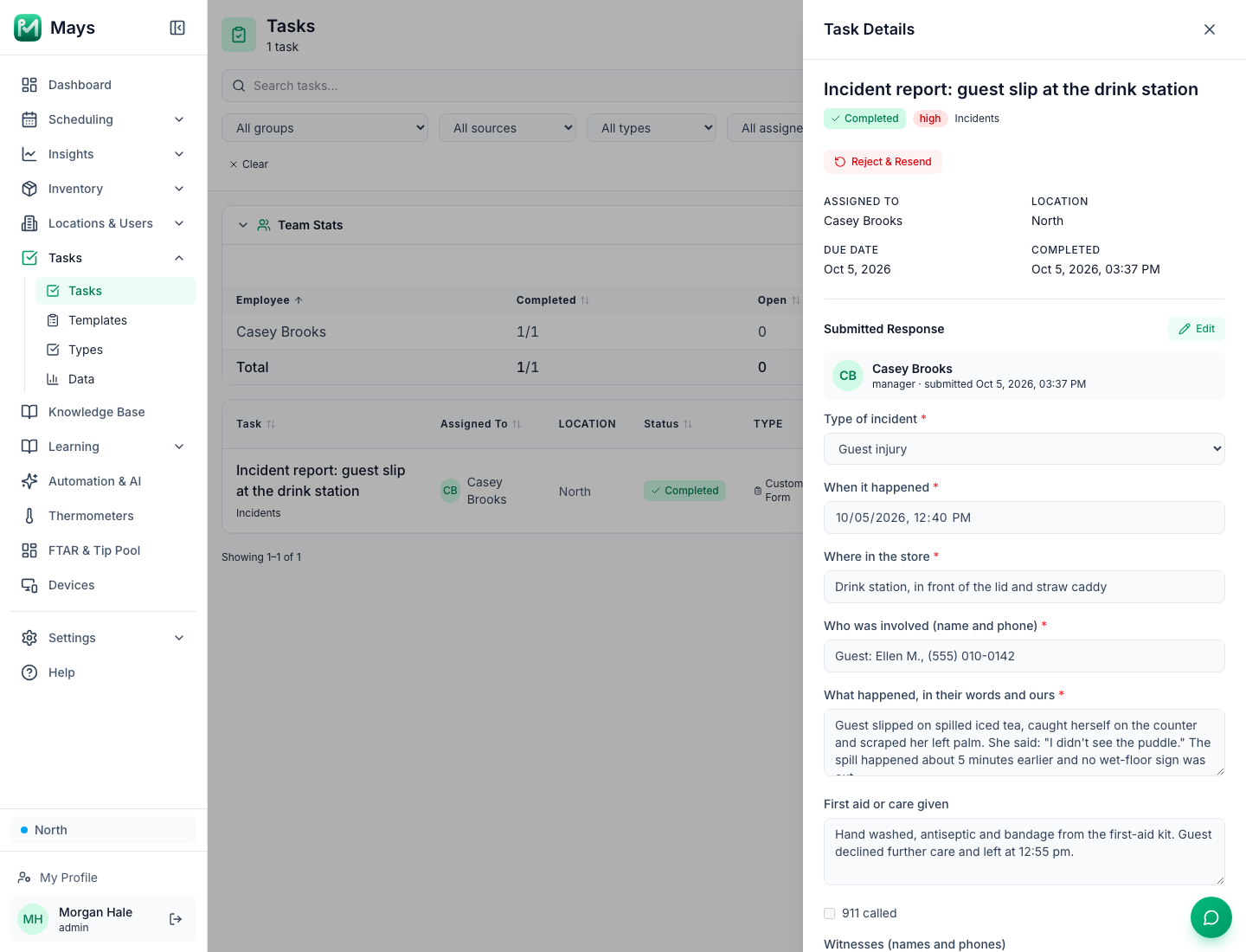
Task: Sort tasks by the Assigned To column
Action: [x=481, y=424]
